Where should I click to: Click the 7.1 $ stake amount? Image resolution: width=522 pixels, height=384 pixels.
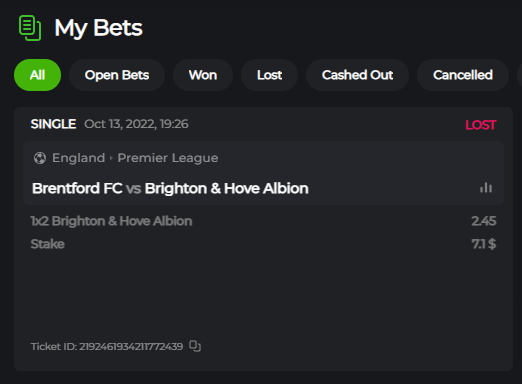coord(484,244)
